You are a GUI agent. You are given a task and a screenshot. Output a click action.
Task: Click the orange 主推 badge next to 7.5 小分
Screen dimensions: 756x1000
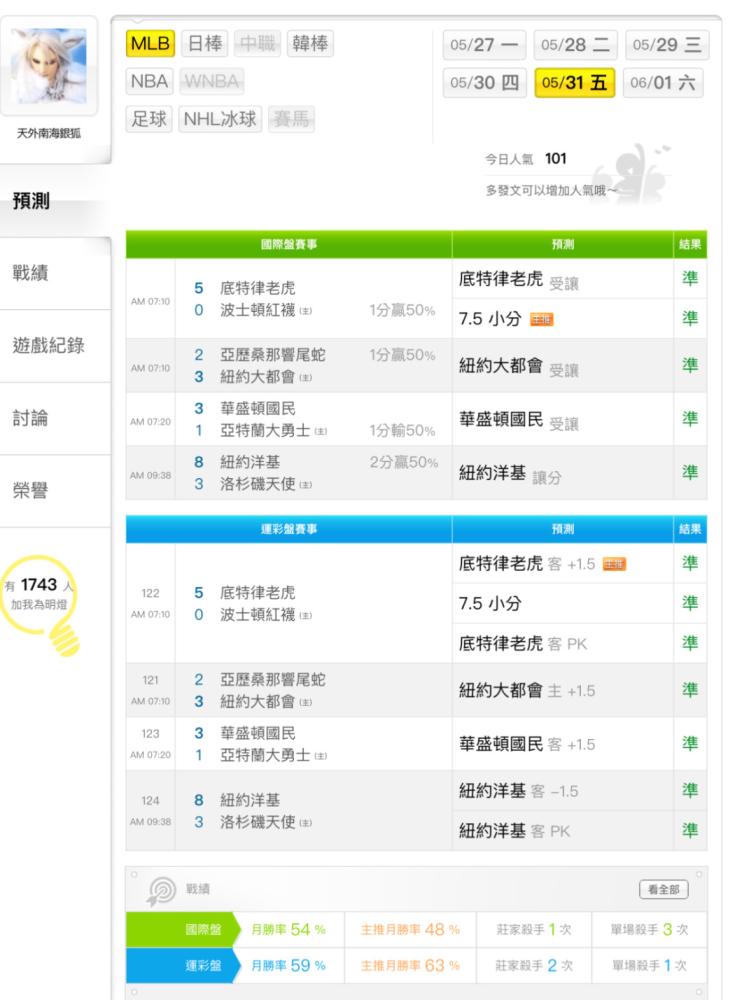pos(542,319)
